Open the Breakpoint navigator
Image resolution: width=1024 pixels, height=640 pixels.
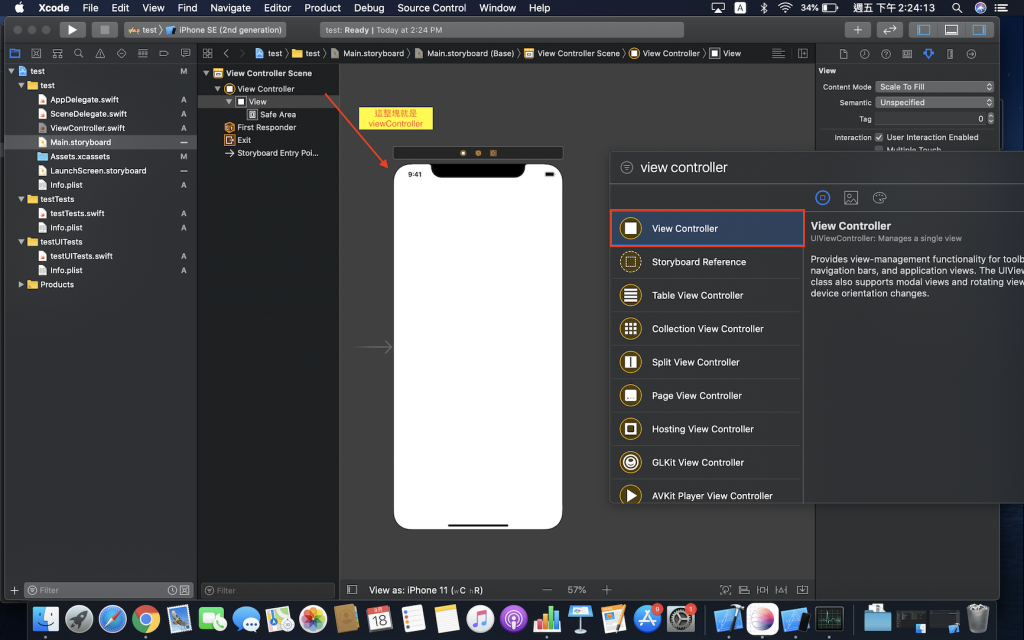click(164, 54)
